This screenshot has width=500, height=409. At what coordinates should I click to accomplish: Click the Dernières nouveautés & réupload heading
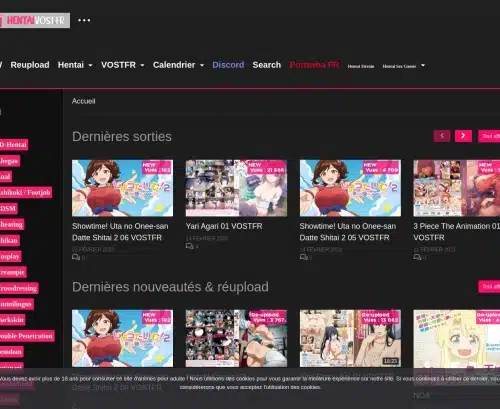click(x=170, y=287)
